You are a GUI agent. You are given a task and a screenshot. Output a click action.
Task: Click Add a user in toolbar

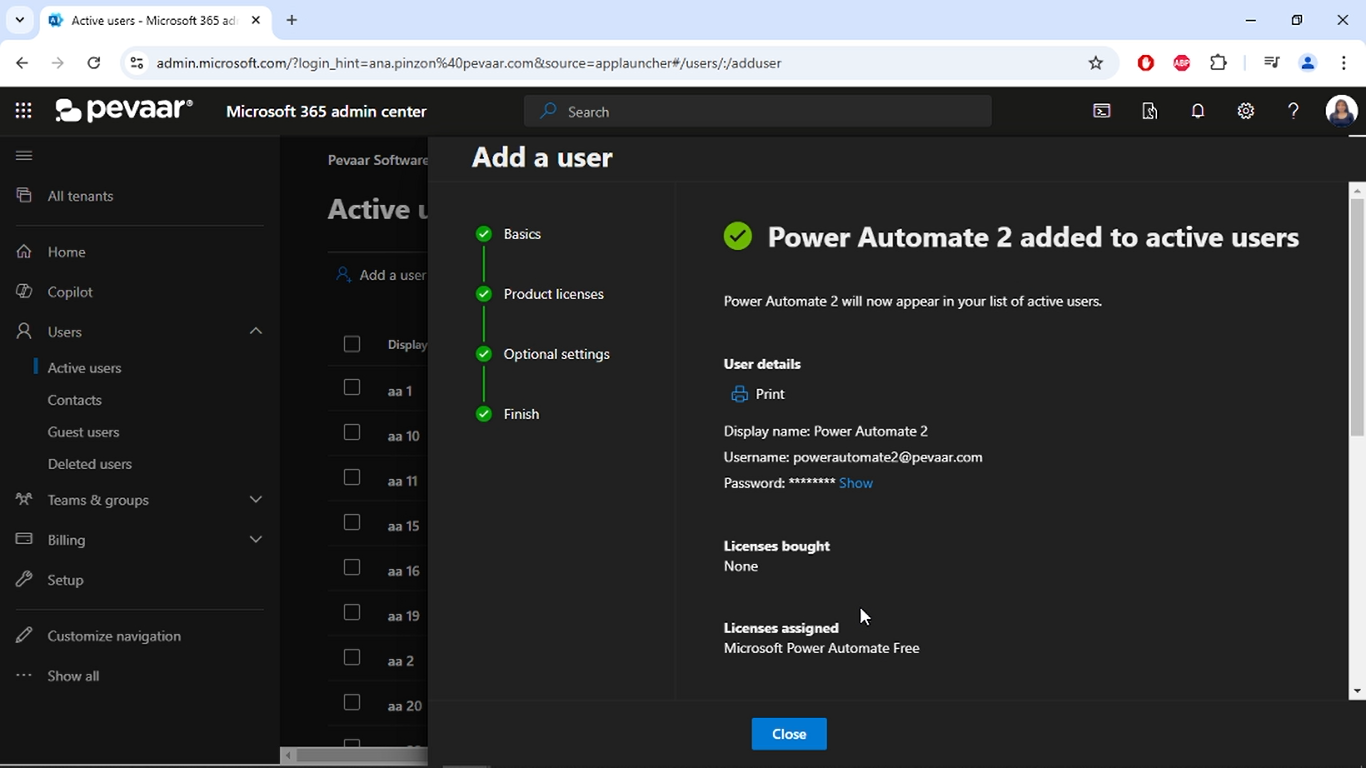[381, 275]
